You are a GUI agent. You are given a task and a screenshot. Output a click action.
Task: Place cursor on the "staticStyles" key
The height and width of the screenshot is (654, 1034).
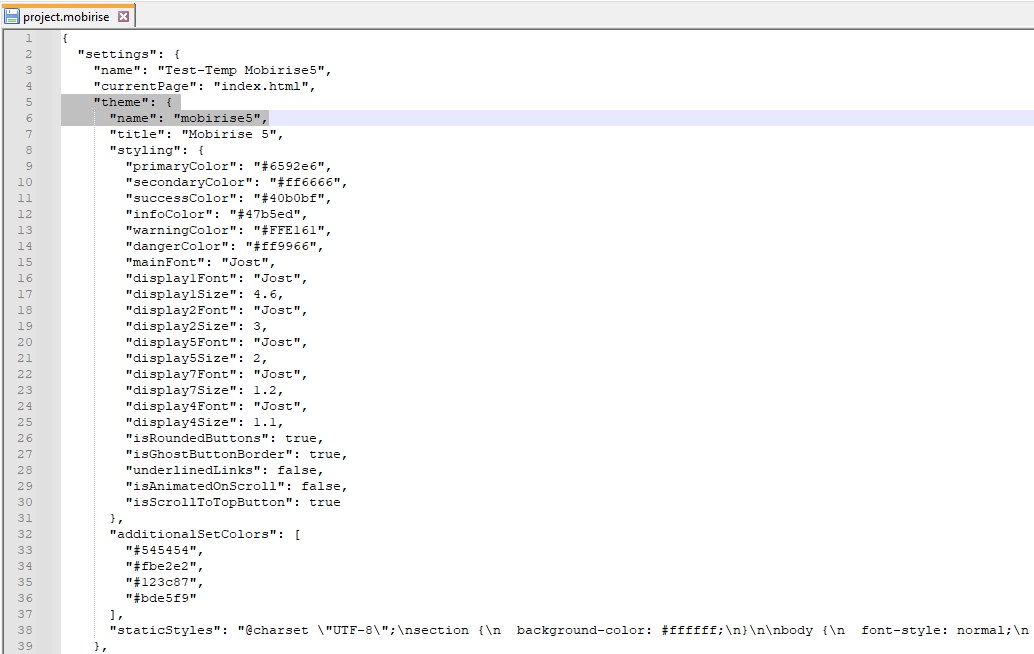160,630
